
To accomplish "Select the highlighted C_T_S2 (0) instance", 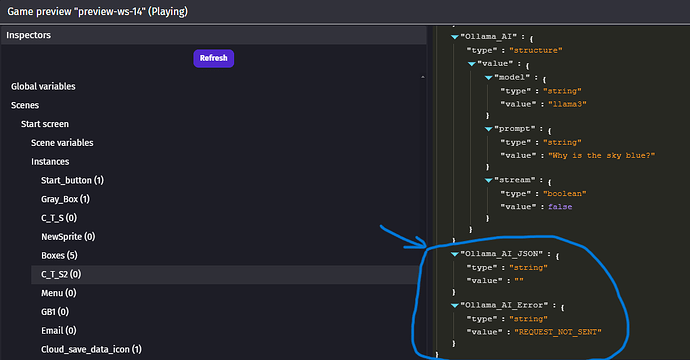I will click(224, 275).
